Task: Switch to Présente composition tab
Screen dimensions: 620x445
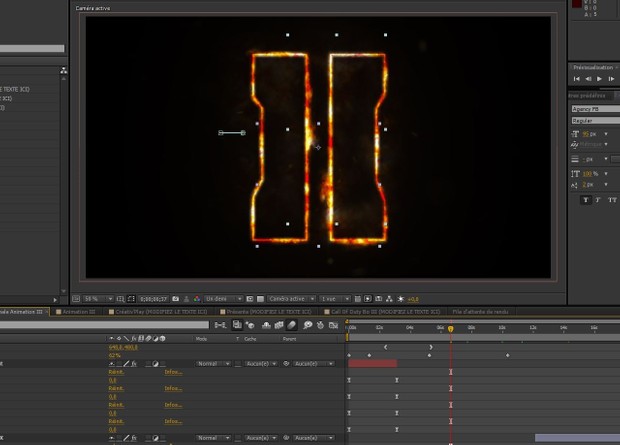Action: 266,312
